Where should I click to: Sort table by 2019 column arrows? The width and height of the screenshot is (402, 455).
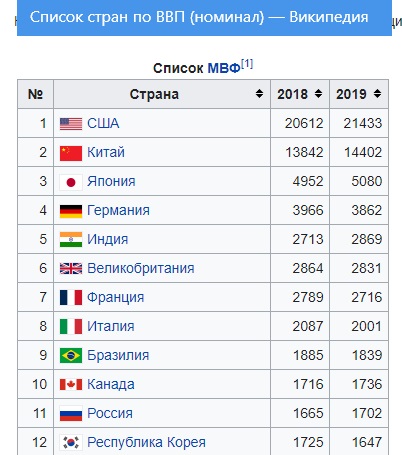click(377, 94)
